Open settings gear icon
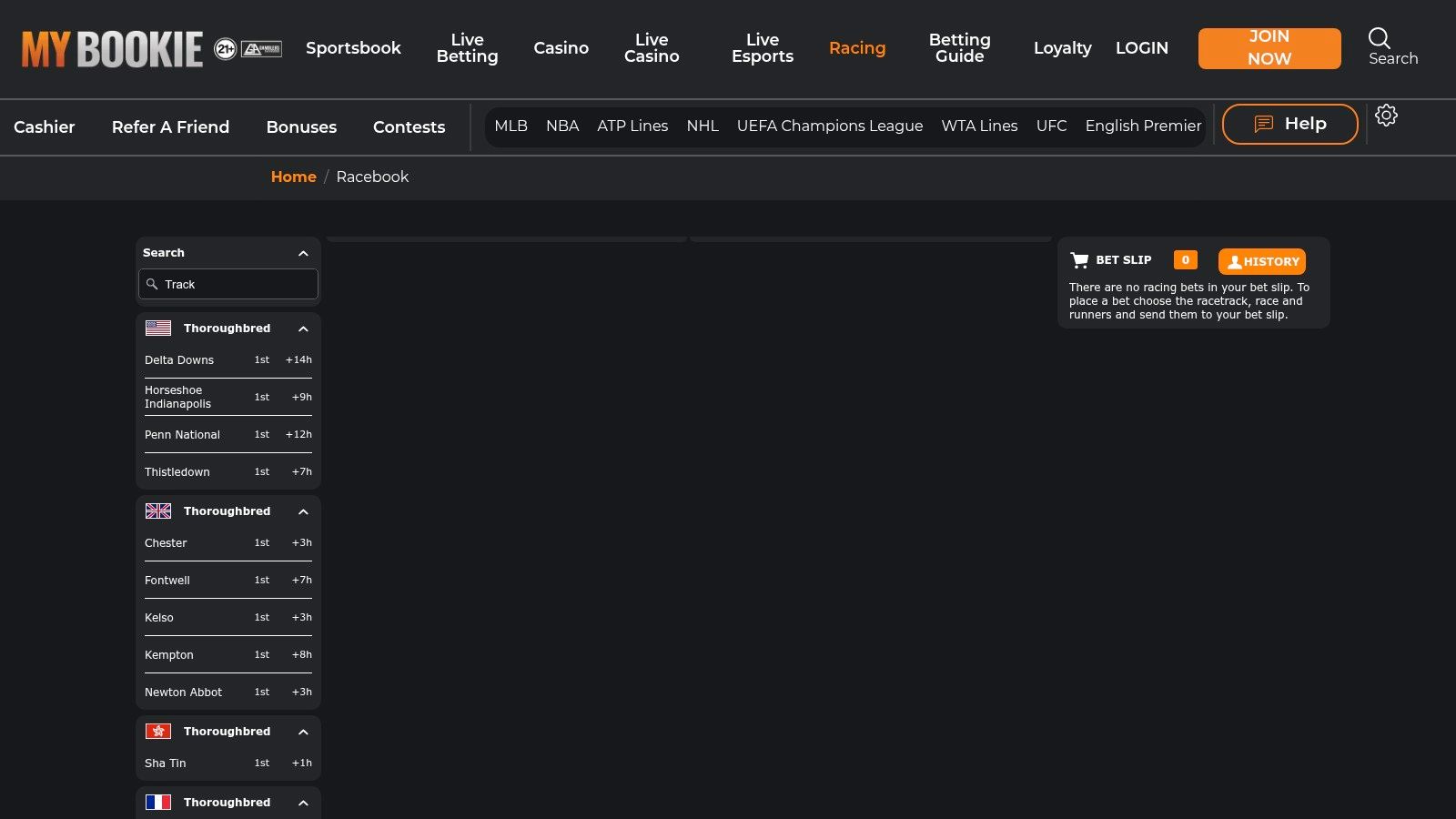The image size is (1456, 819). coord(1386,116)
